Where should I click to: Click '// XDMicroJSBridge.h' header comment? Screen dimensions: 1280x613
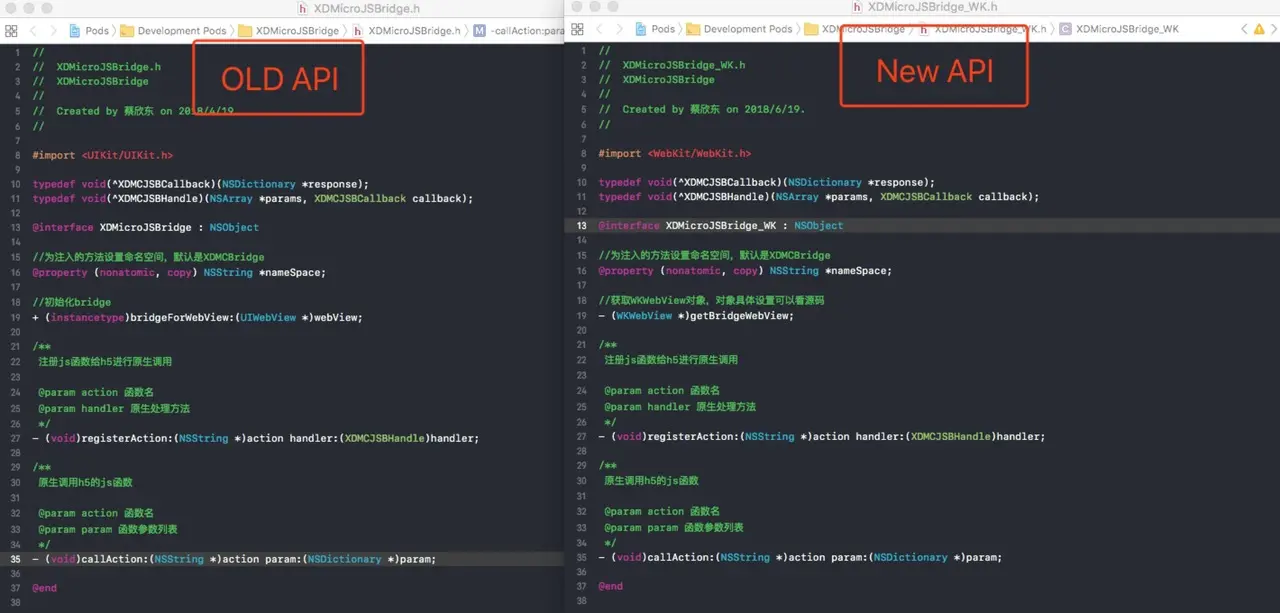click(x=97, y=66)
